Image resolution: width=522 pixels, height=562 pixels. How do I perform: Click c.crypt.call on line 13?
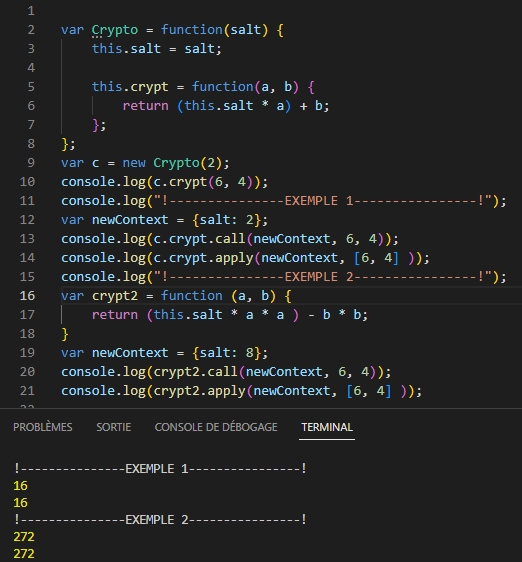pyautogui.click(x=199, y=239)
